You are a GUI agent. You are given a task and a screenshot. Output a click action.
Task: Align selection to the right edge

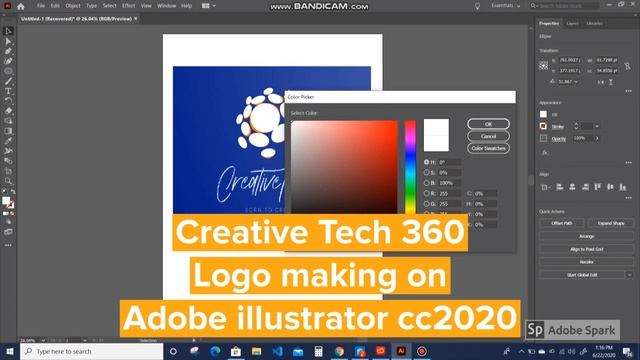coord(585,187)
